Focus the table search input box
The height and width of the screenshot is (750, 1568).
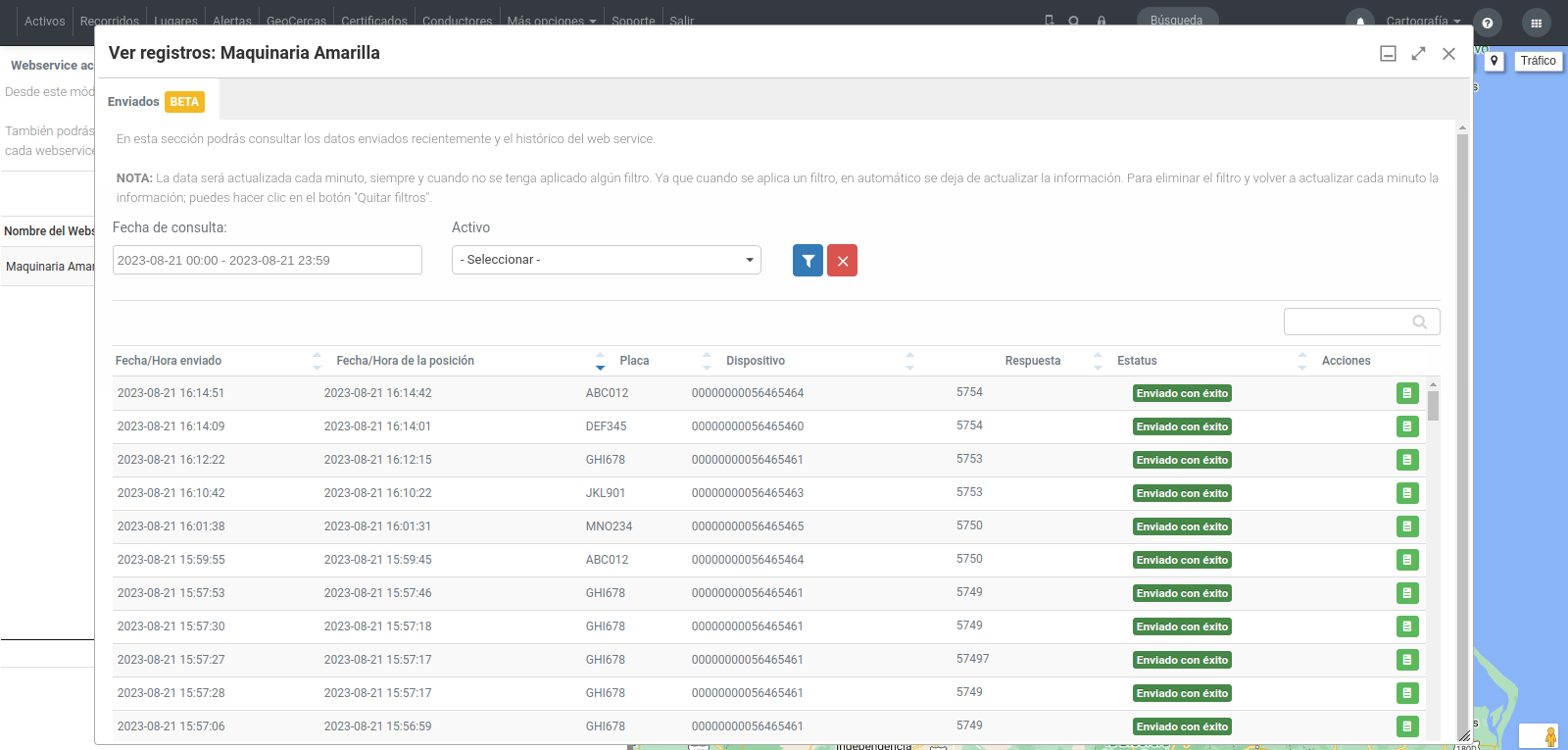pyautogui.click(x=1362, y=322)
